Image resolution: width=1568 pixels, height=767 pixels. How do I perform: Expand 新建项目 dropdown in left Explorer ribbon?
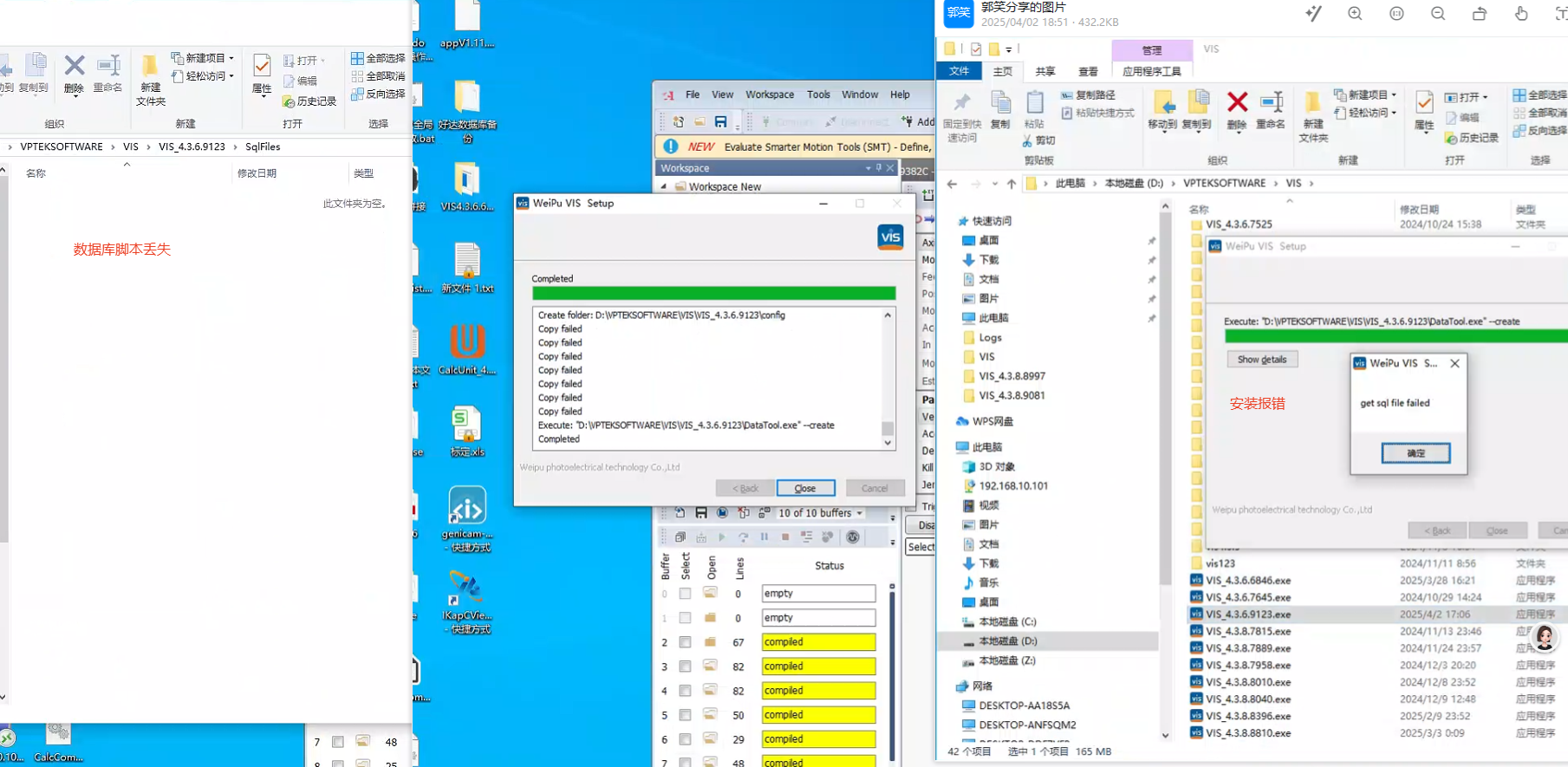(231, 58)
